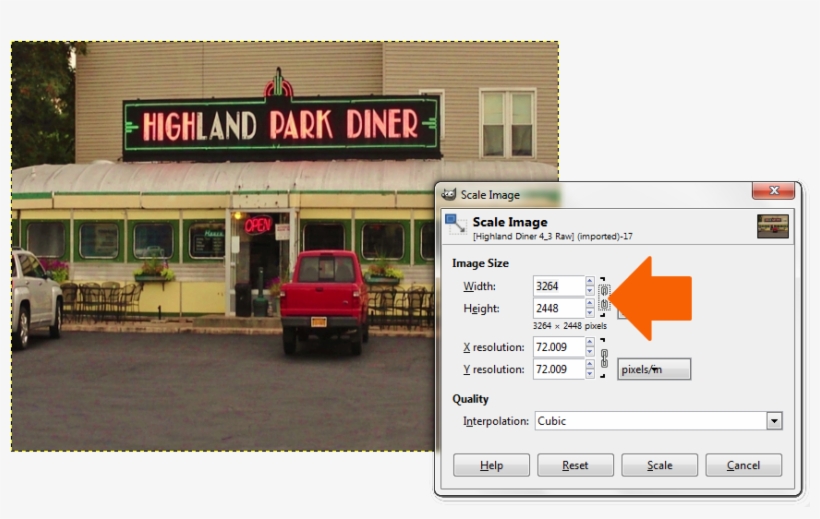Increase Width with the up spinner arrow
Image resolution: width=820 pixels, height=519 pixels.
[590, 281]
